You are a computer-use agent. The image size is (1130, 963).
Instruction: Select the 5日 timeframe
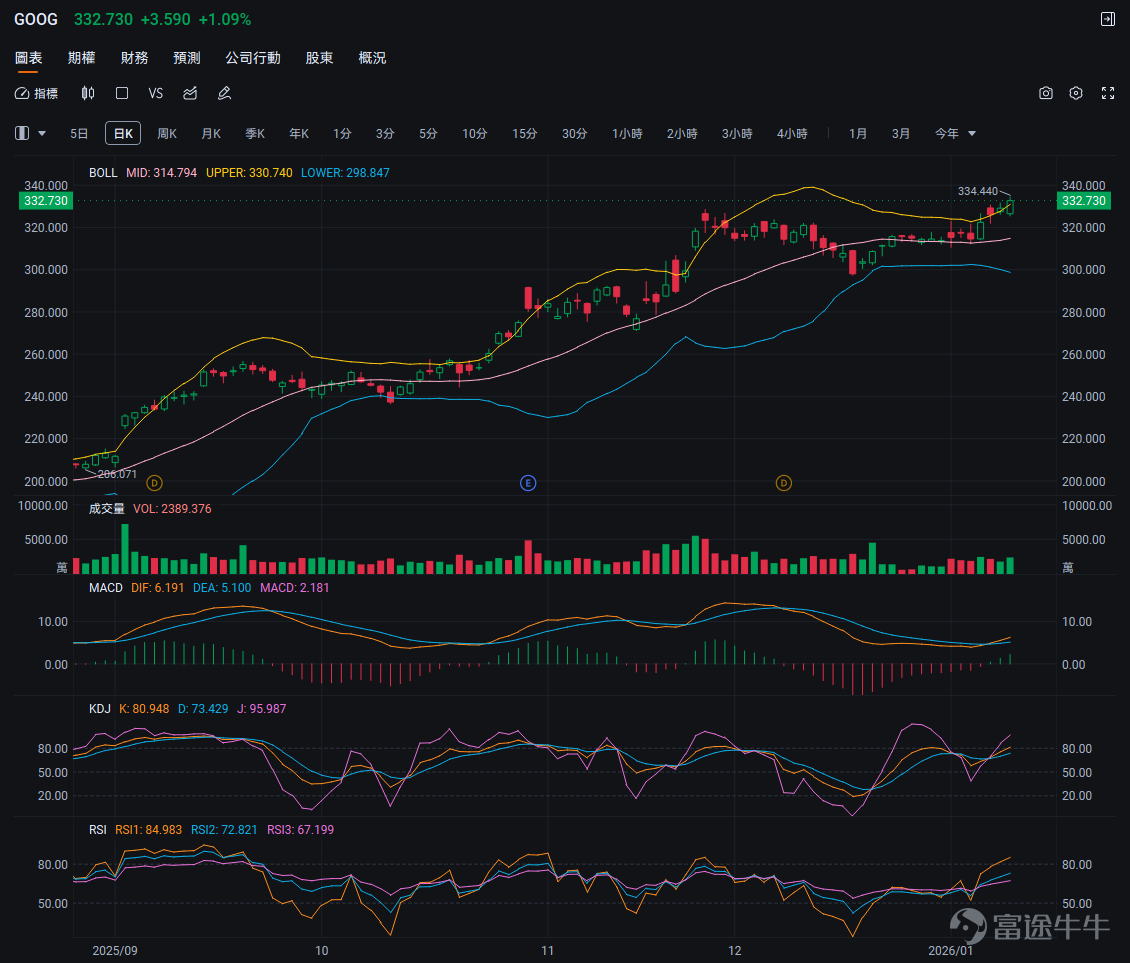point(79,133)
